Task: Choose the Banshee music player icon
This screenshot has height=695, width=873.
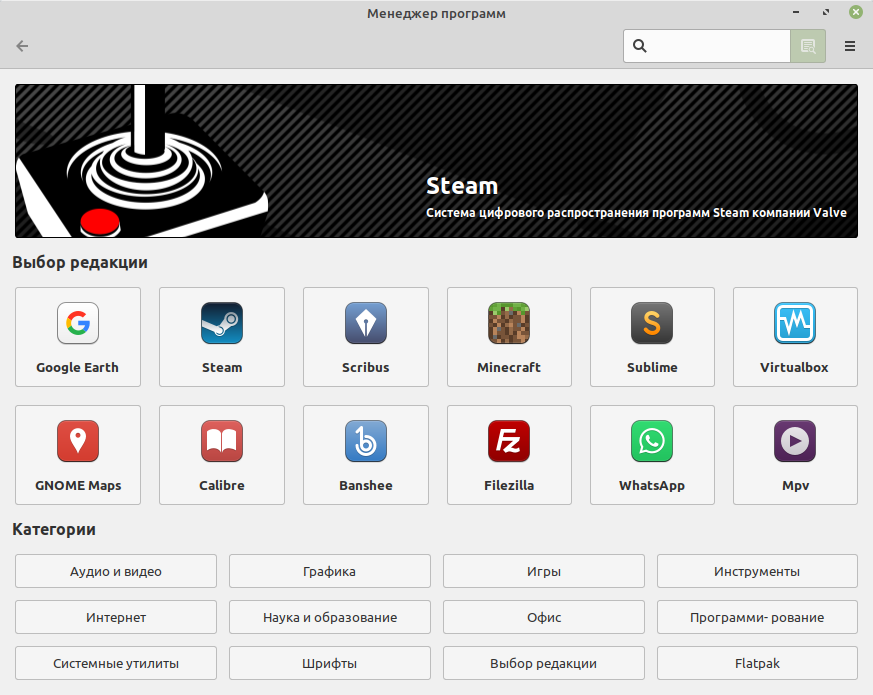Action: point(366,441)
